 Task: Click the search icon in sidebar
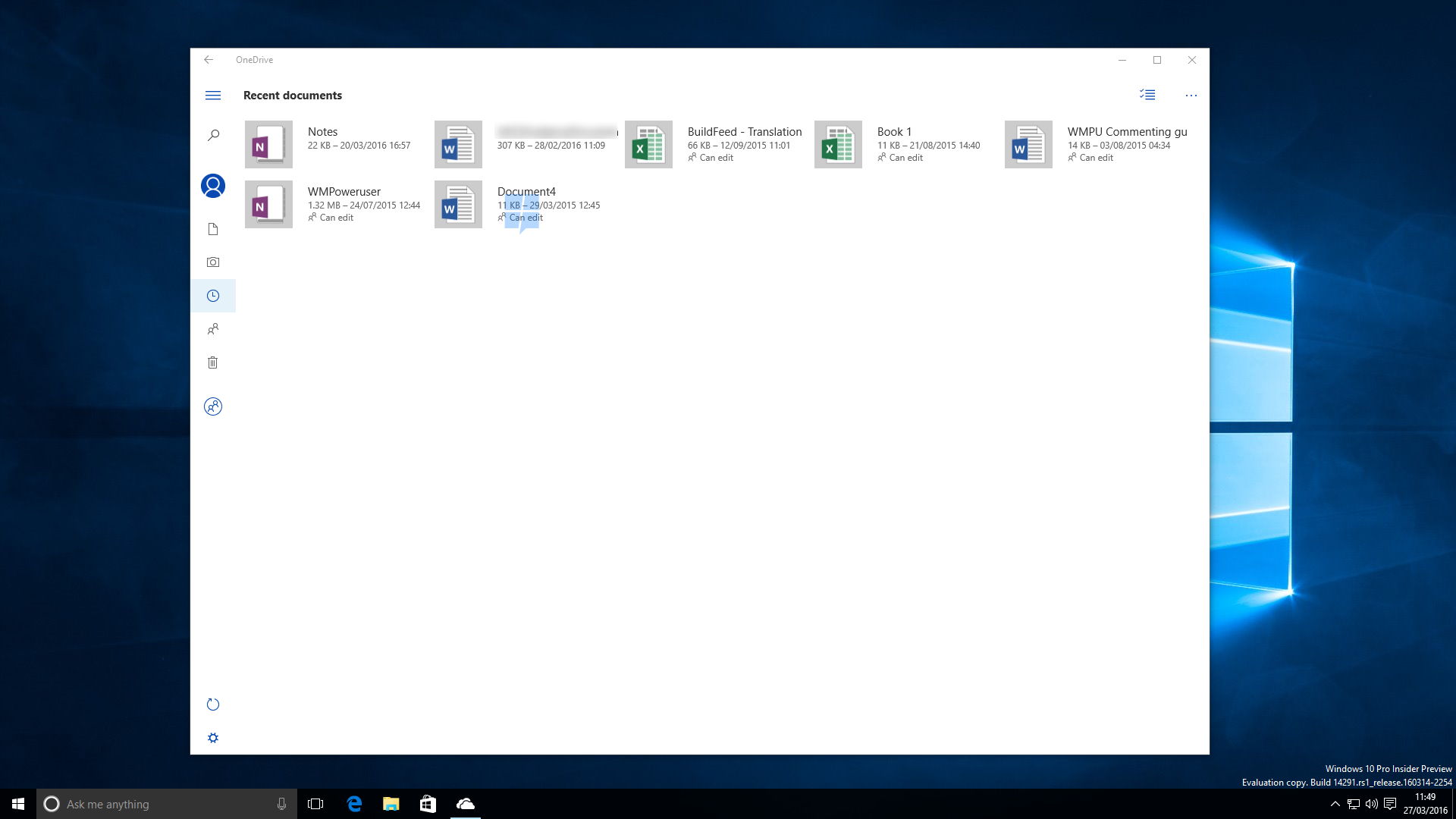[x=213, y=135]
